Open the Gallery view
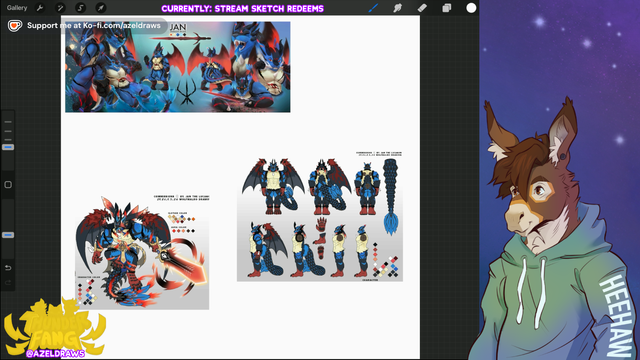 point(17,8)
